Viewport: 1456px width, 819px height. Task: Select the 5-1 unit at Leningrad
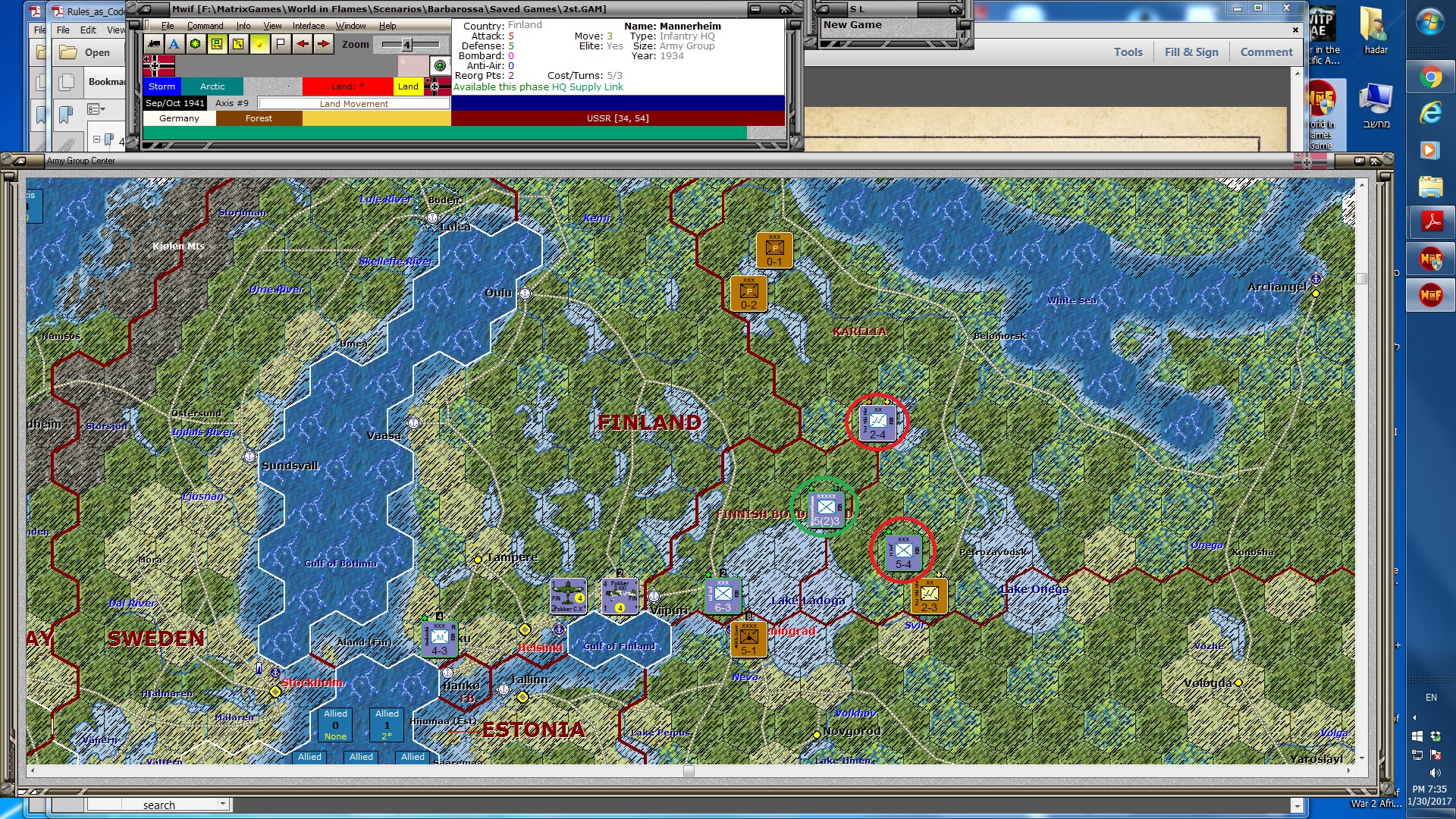point(748,639)
